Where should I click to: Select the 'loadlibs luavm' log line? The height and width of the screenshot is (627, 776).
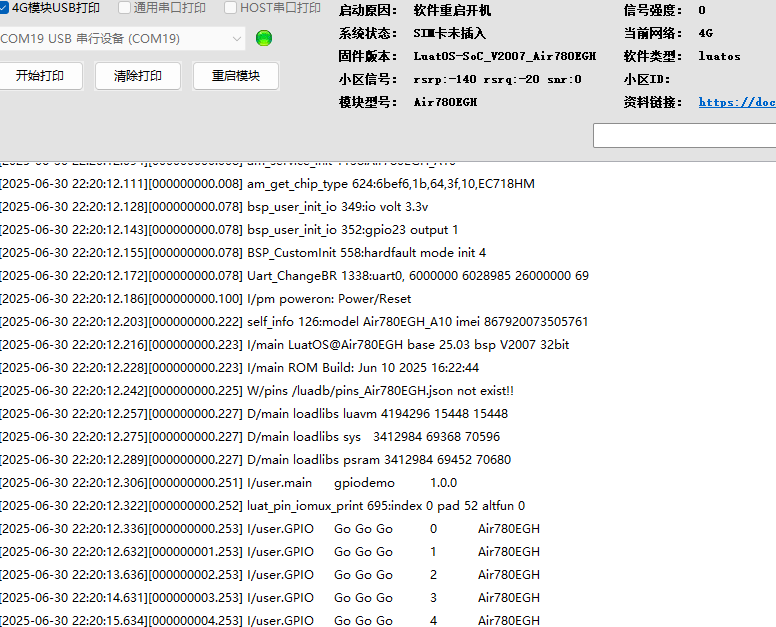(254, 414)
